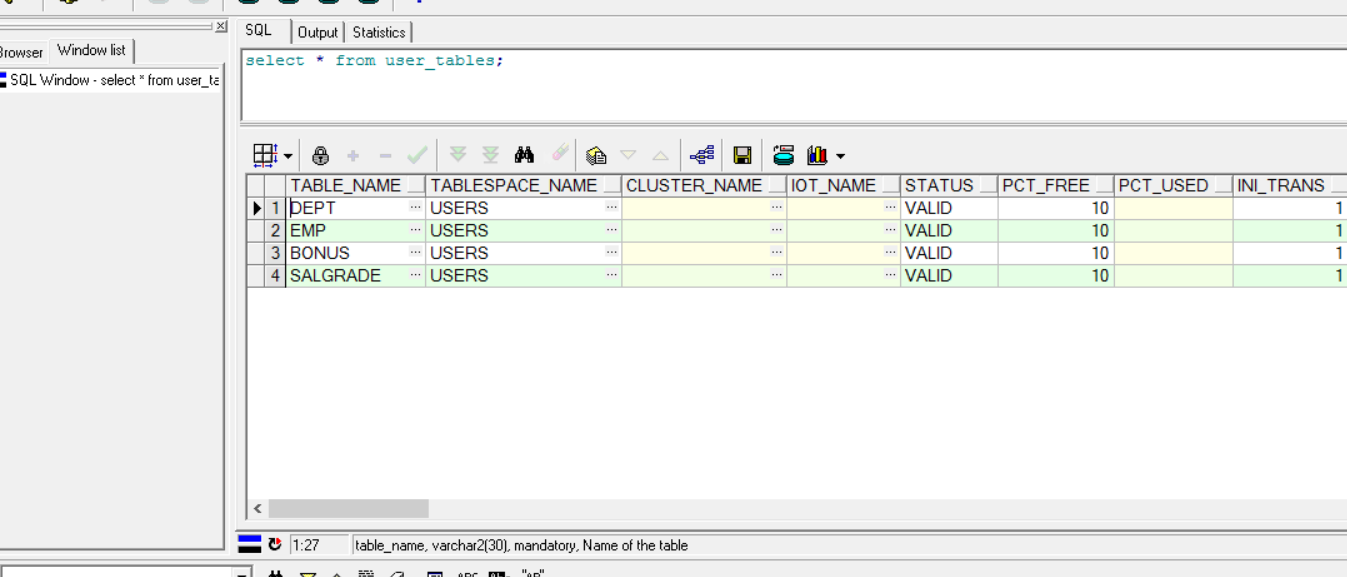Click the status bar blue-black window icon
Viewport: 1347px width, 577px height.
pyautogui.click(x=249, y=544)
